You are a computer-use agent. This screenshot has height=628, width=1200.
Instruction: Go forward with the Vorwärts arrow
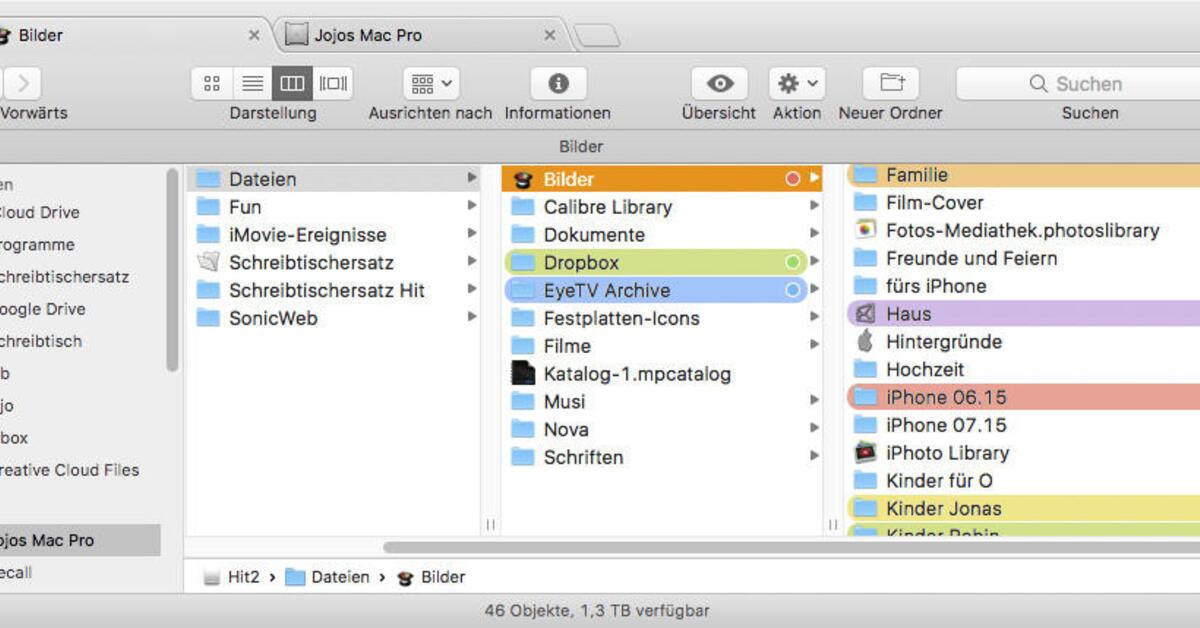click(23, 84)
